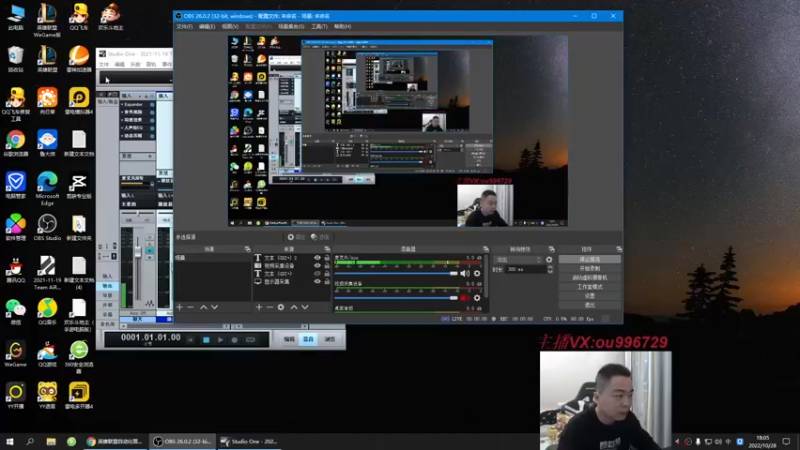This screenshot has height=450, width=800.
Task: Remove the selected source with the minus icon in Sources panel
Action: pos(270,307)
